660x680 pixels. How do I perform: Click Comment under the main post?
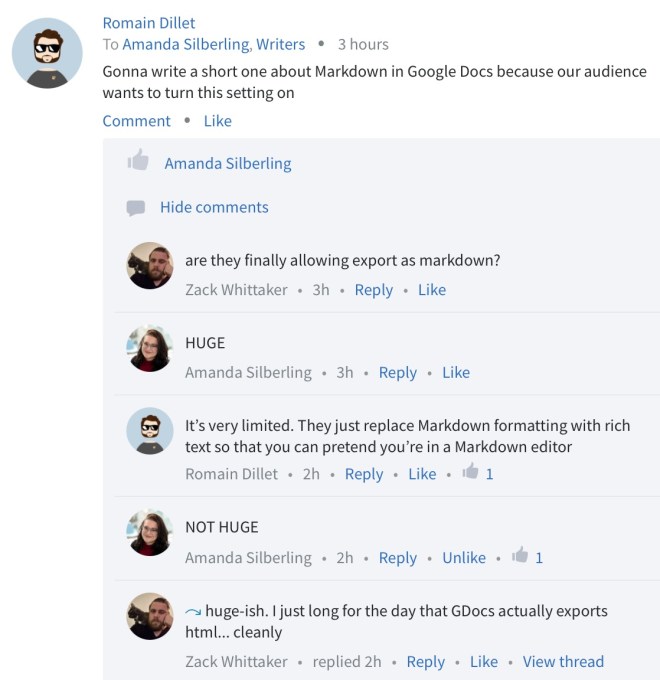point(136,121)
